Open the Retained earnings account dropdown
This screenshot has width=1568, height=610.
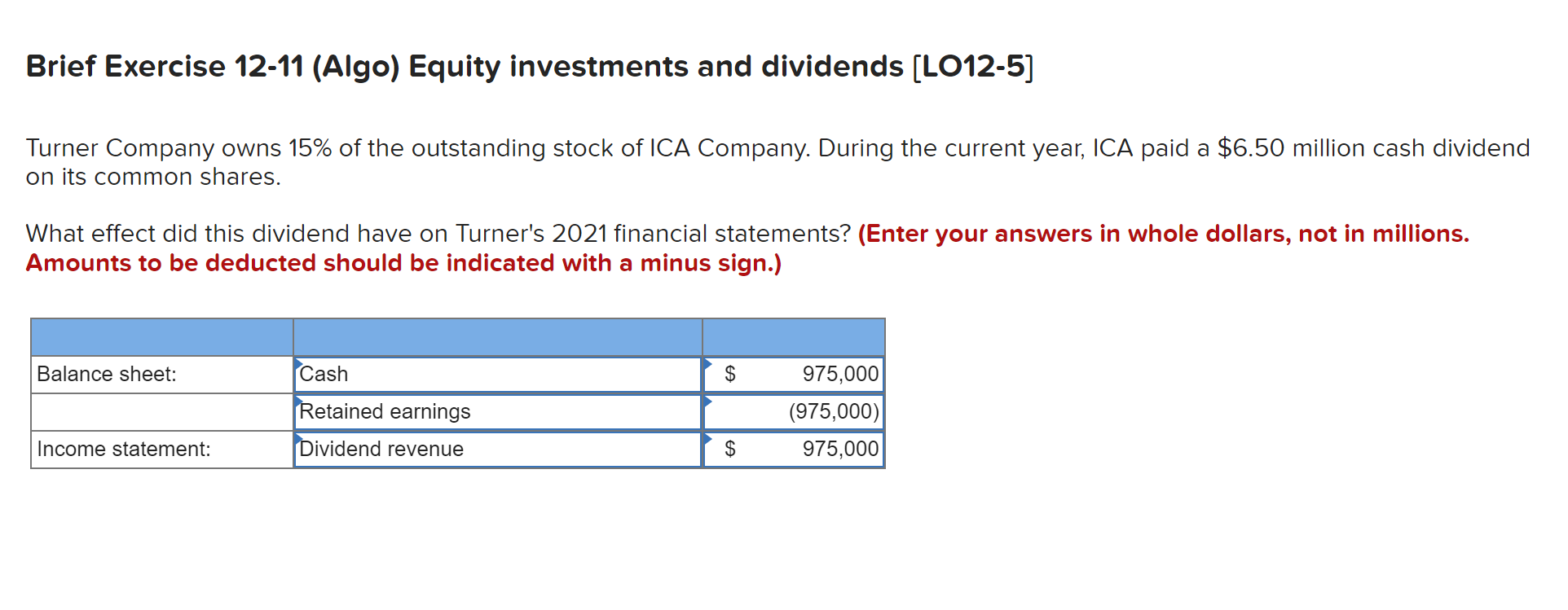[x=497, y=411]
